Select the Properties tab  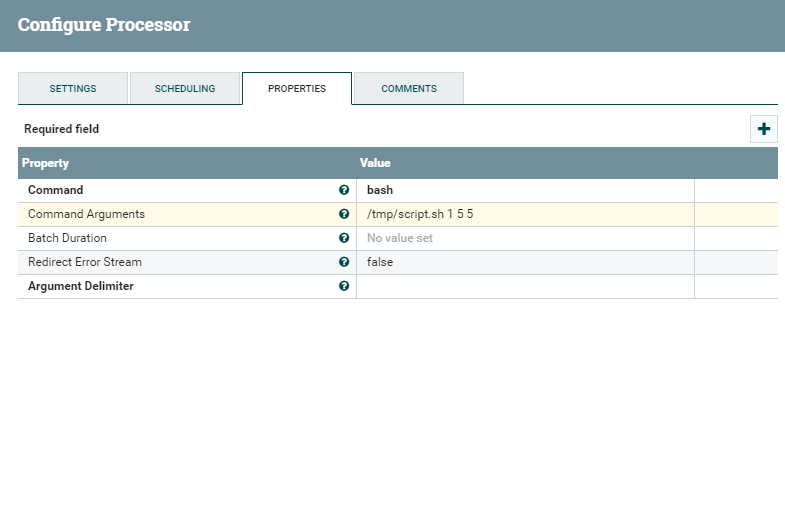pos(297,89)
